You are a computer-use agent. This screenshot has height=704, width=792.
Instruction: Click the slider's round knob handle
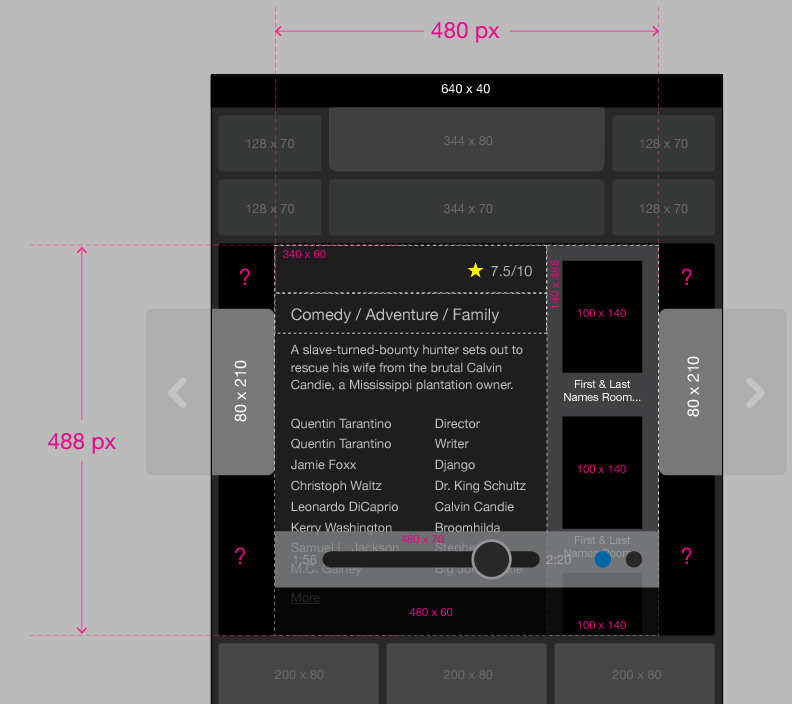[491, 559]
